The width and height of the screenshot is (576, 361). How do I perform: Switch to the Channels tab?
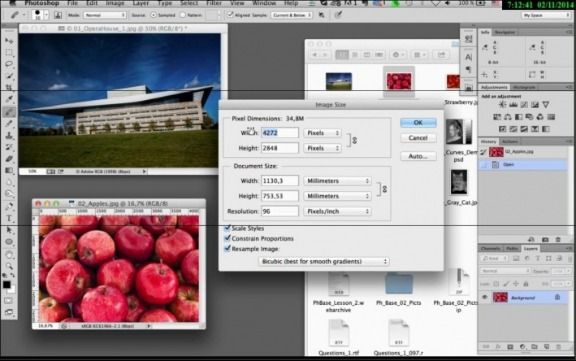pyautogui.click(x=490, y=249)
